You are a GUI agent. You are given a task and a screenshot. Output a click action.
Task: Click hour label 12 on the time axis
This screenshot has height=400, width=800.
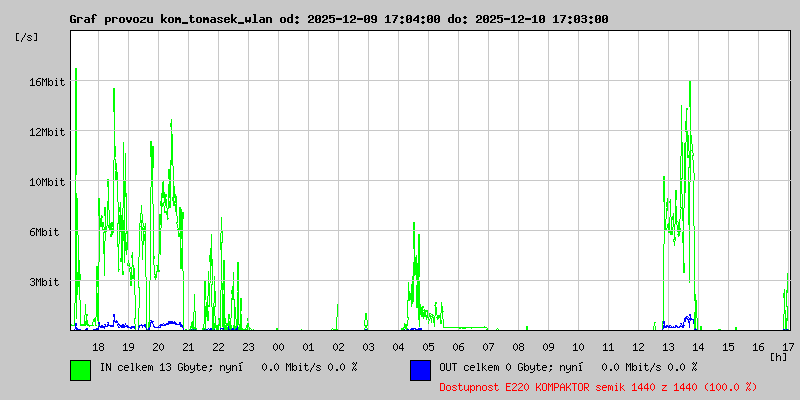[638, 347]
